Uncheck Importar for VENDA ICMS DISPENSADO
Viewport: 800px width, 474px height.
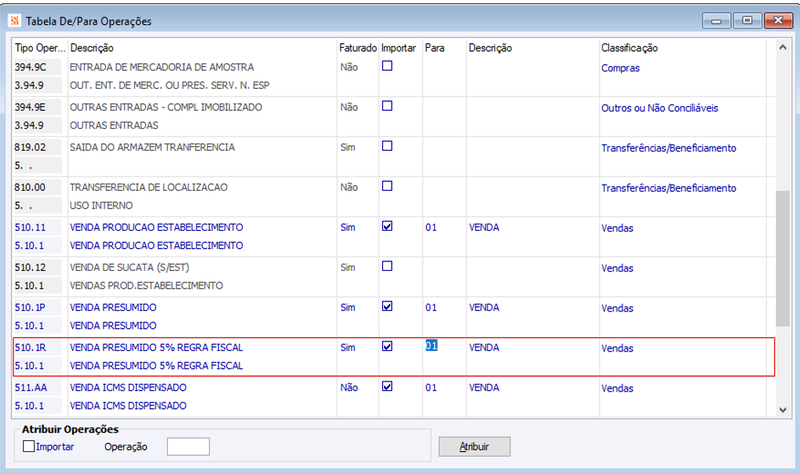[x=387, y=386]
